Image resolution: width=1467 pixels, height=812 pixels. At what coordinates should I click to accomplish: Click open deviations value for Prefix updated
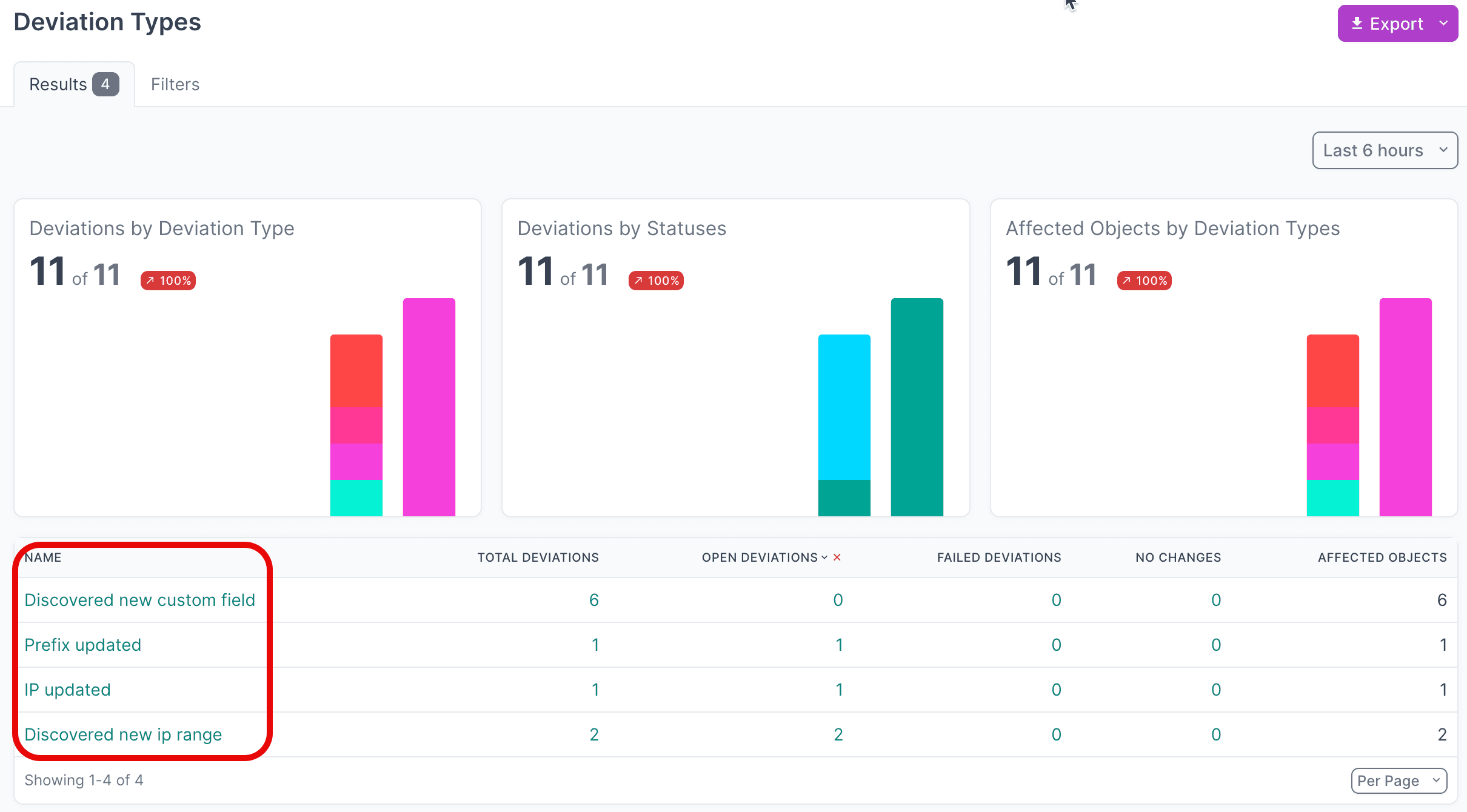click(x=839, y=645)
